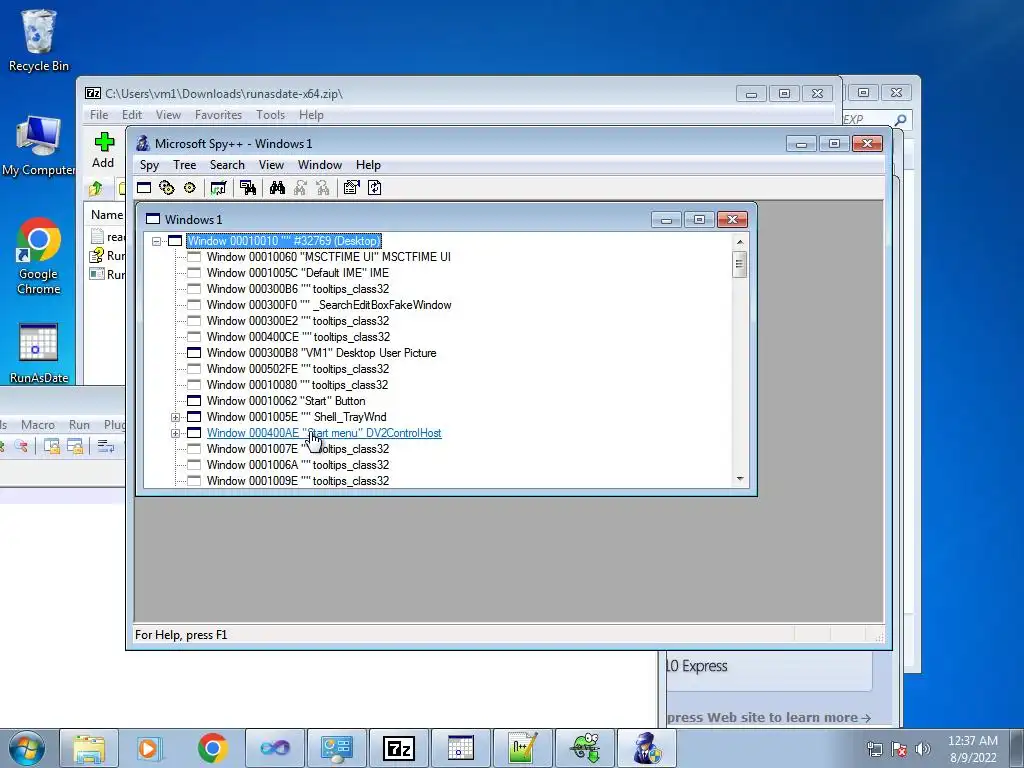
Task: Expand the "Start menu" DV2ControlHost node
Action: tap(175, 433)
